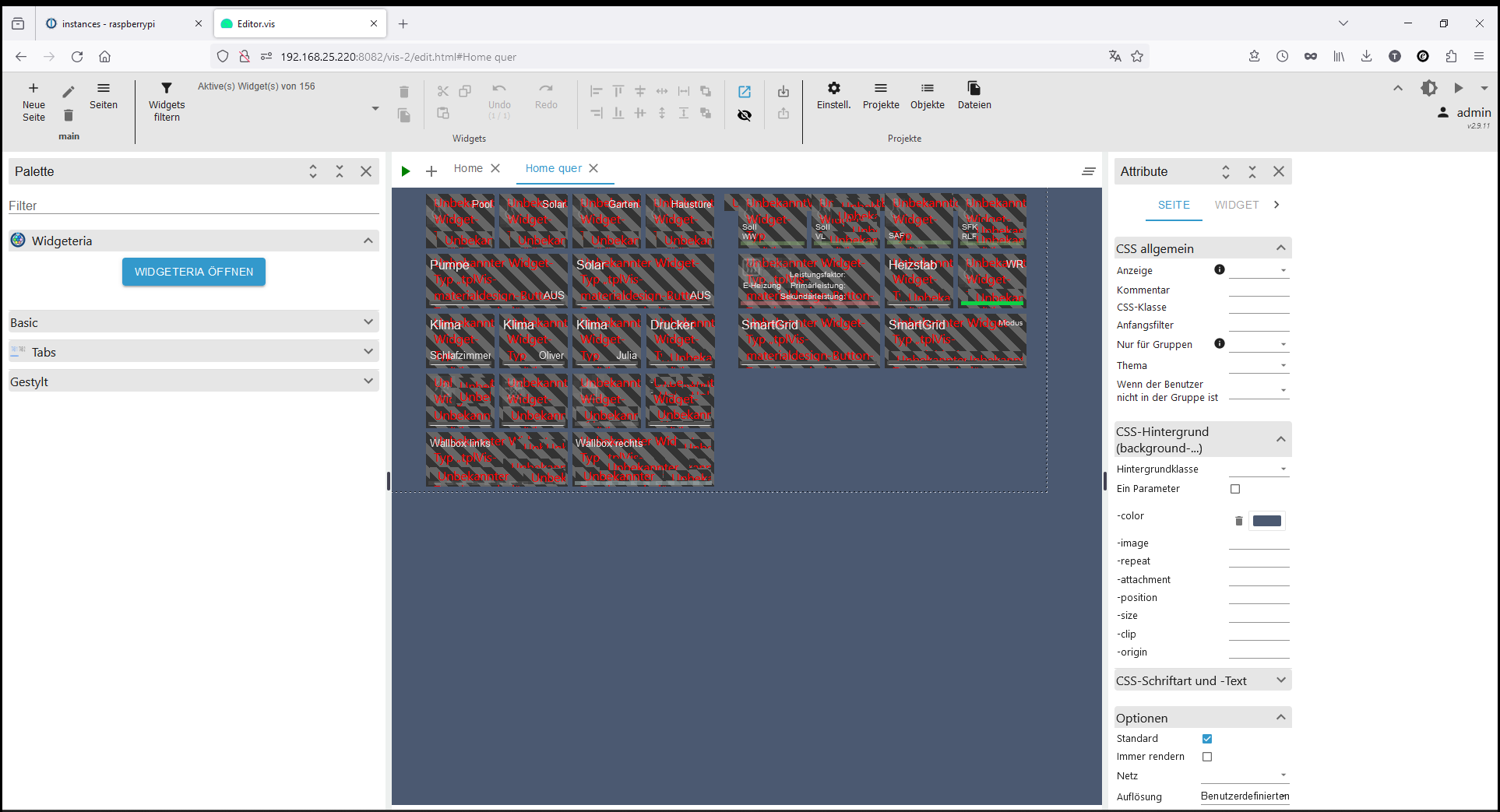The image size is (1500, 812).
Task: Open Einstell. gear settings
Action: click(x=834, y=88)
